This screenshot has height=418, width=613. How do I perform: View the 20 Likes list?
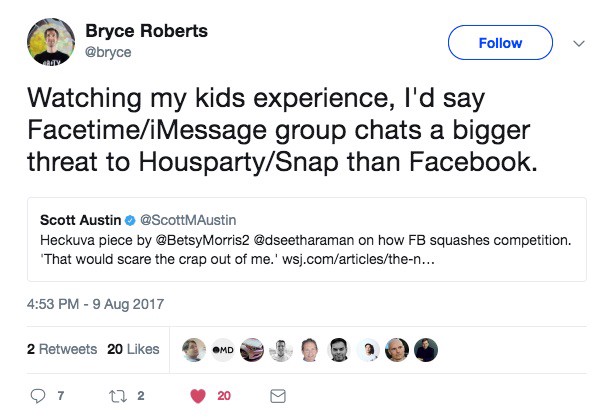click(x=133, y=349)
